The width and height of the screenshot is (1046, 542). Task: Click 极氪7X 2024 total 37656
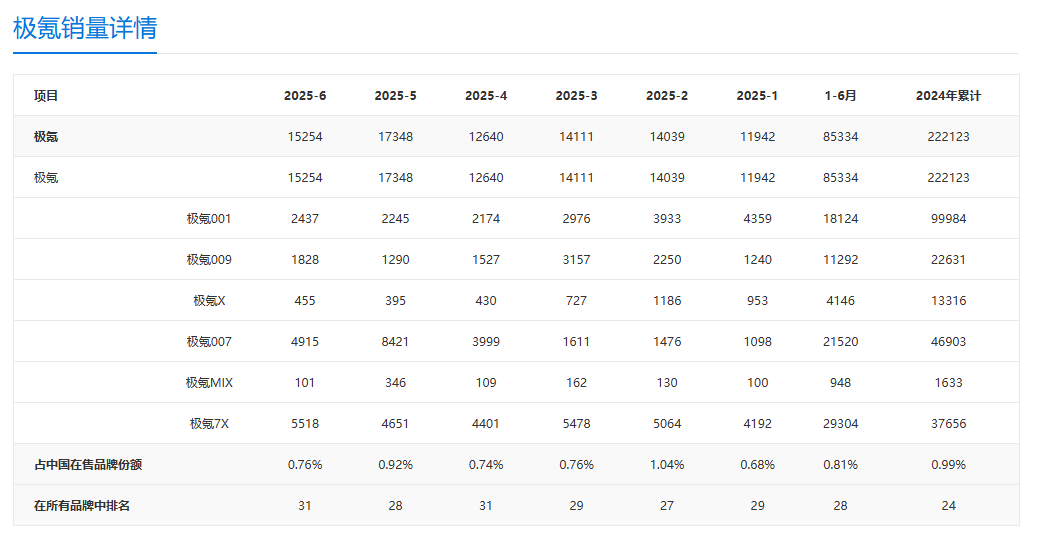(949, 424)
